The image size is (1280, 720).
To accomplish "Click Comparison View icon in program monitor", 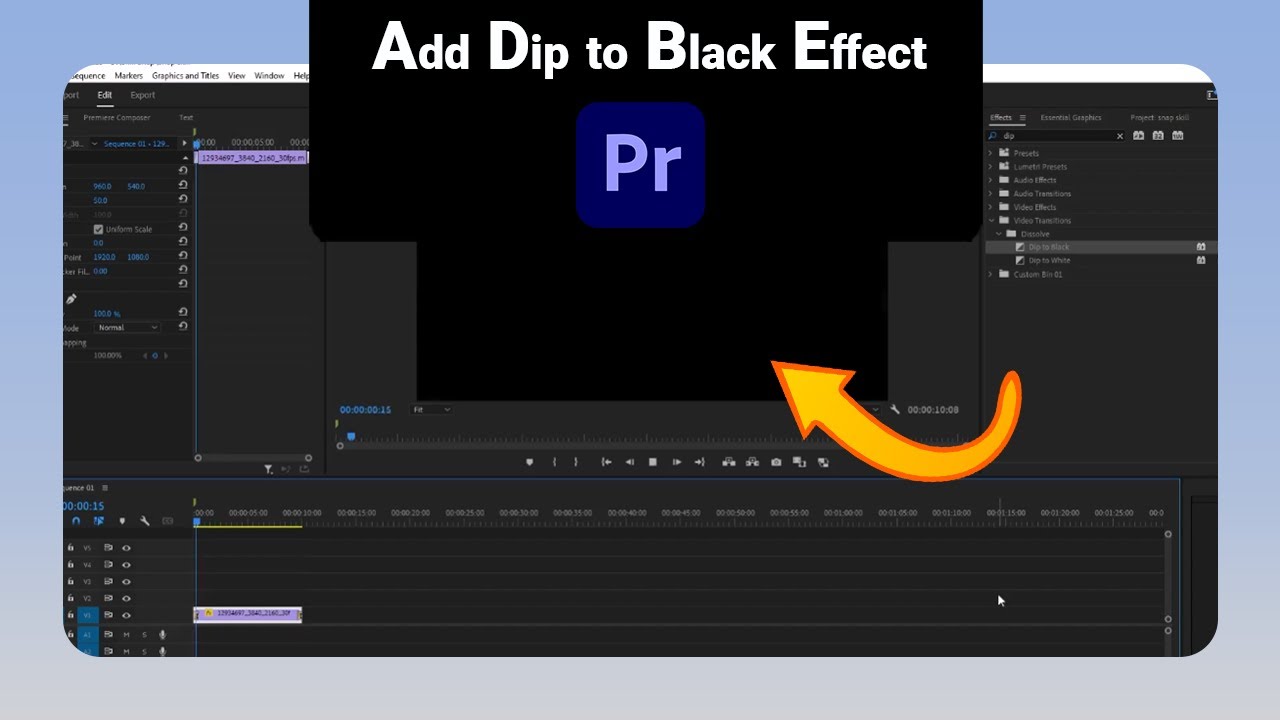I will point(799,462).
